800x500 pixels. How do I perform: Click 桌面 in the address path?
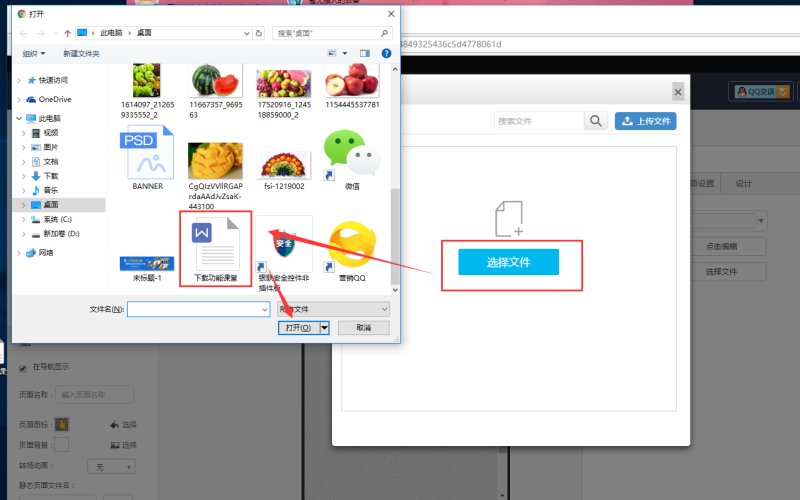click(144, 33)
